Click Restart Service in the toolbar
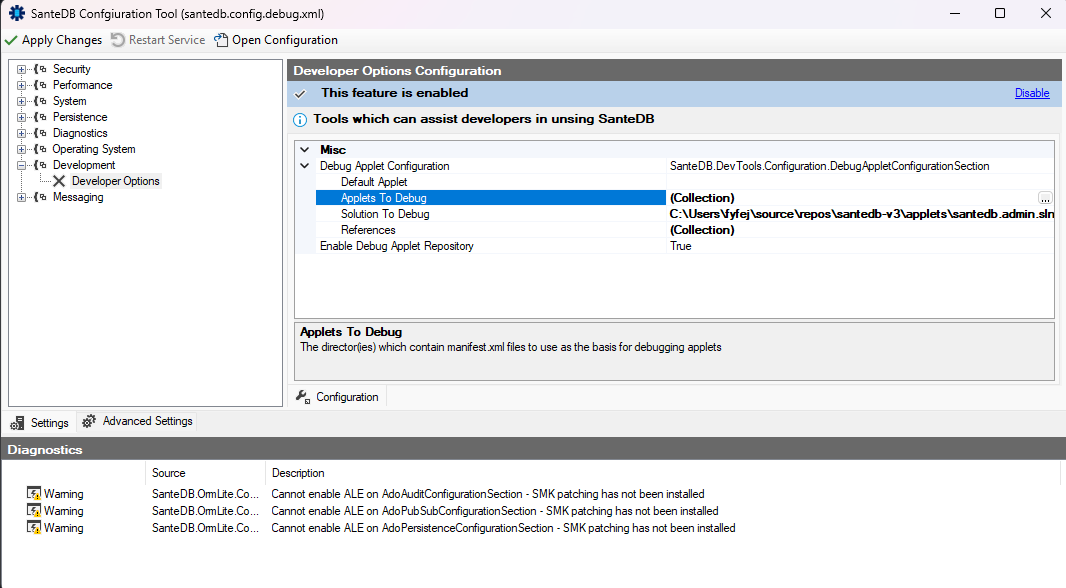This screenshot has width=1066, height=588. (158, 40)
